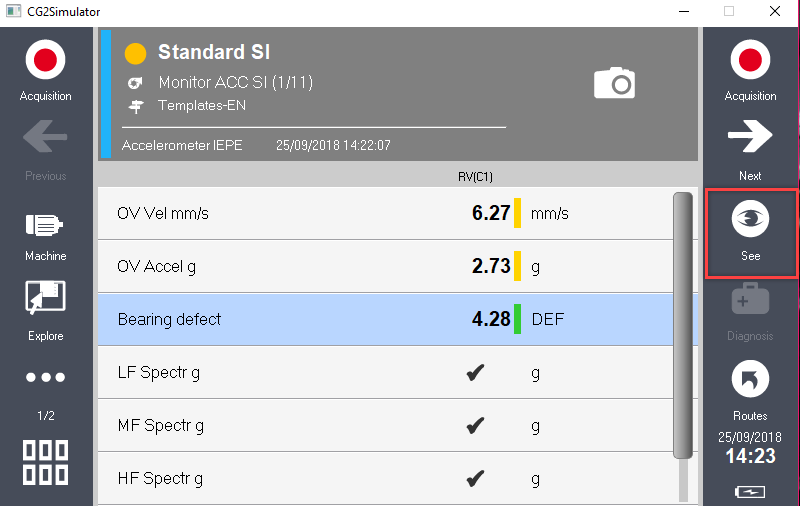
Task: Click the yellow status indicator beside Standard SI
Action: click(x=135, y=54)
